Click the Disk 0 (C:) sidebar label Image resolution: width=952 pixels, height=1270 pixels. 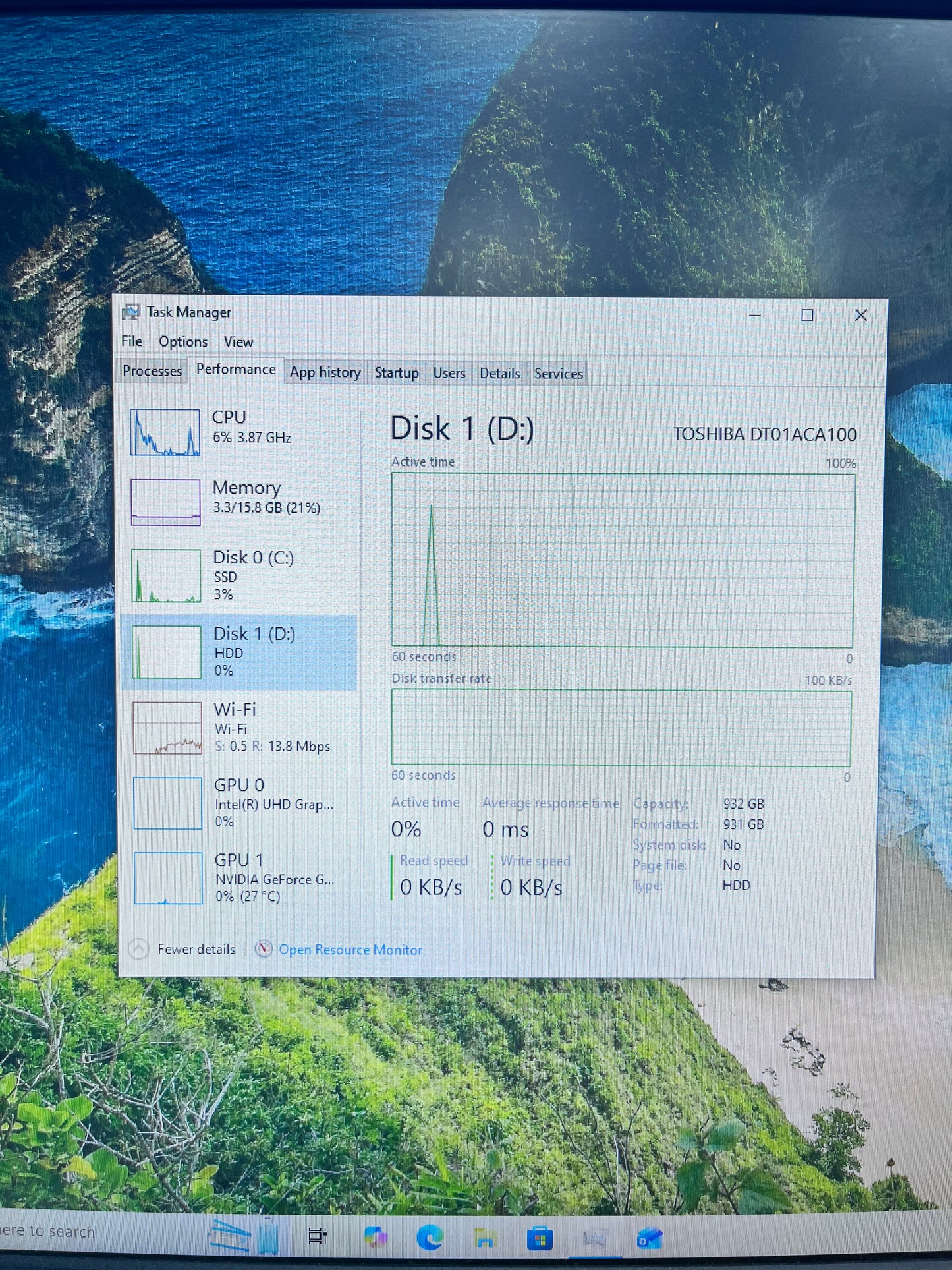click(x=253, y=558)
